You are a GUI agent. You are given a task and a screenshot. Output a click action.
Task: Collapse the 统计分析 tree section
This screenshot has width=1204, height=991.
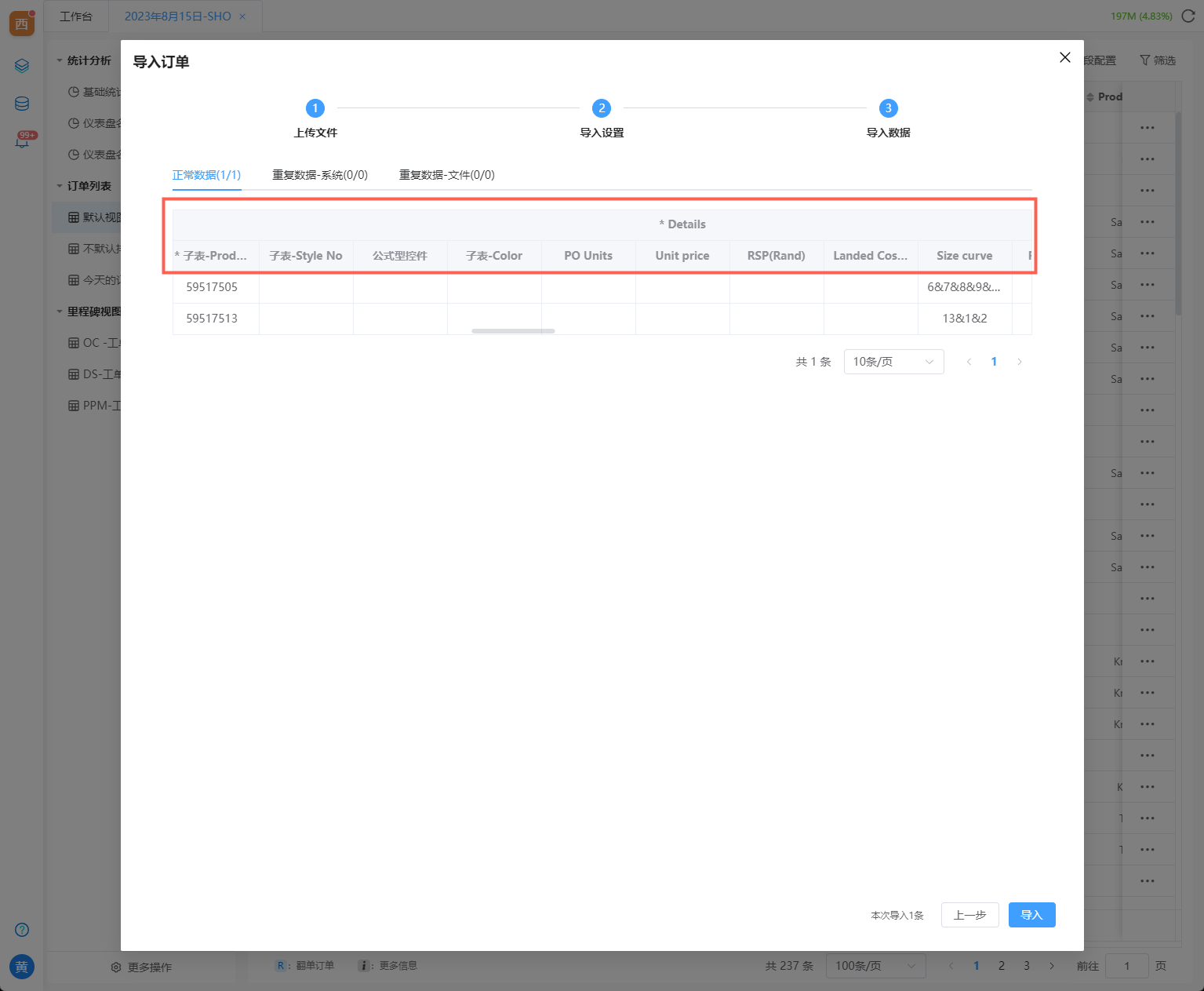[60, 60]
